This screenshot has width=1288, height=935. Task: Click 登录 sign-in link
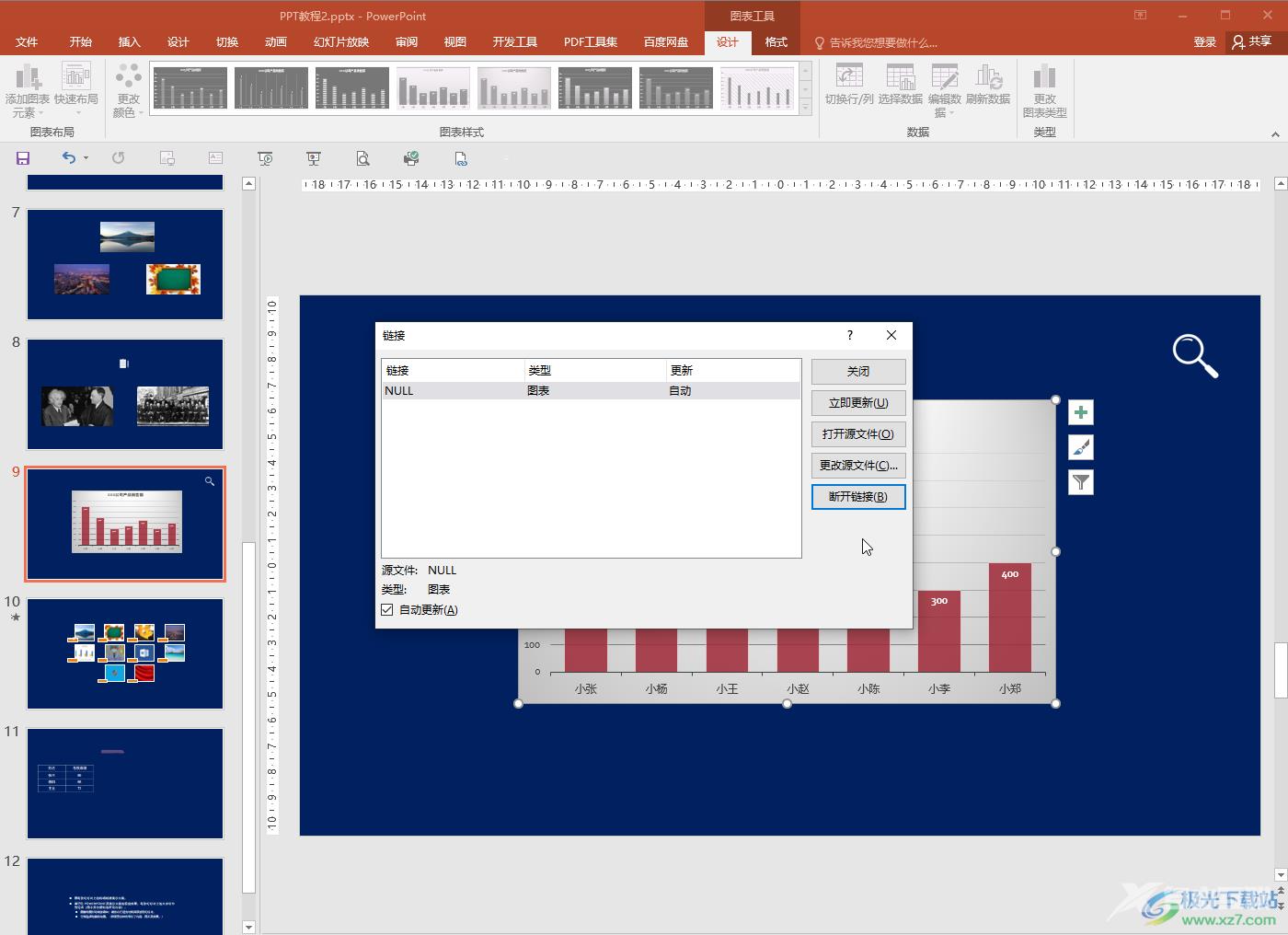point(1204,42)
